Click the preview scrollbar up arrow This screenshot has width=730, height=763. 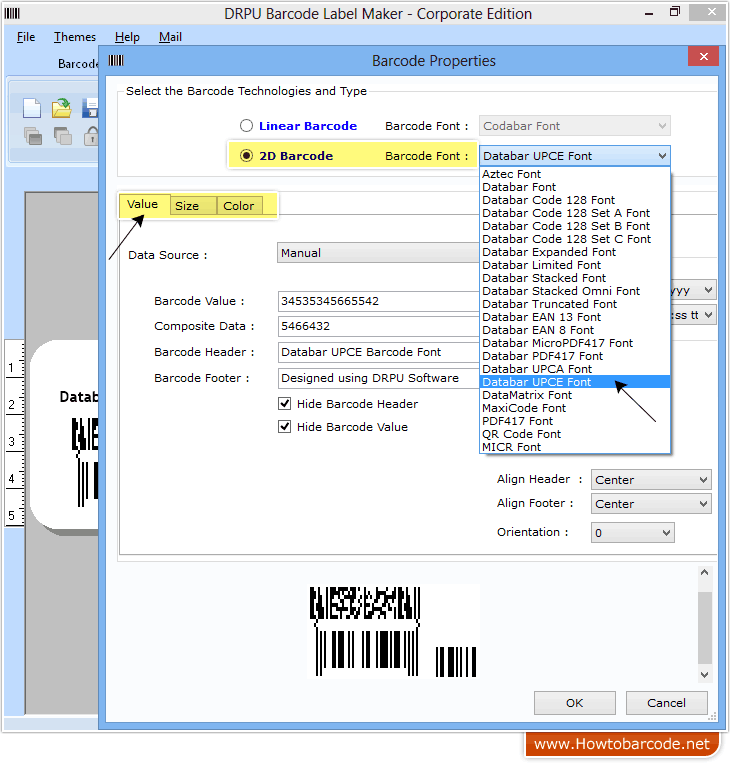pyautogui.click(x=704, y=573)
